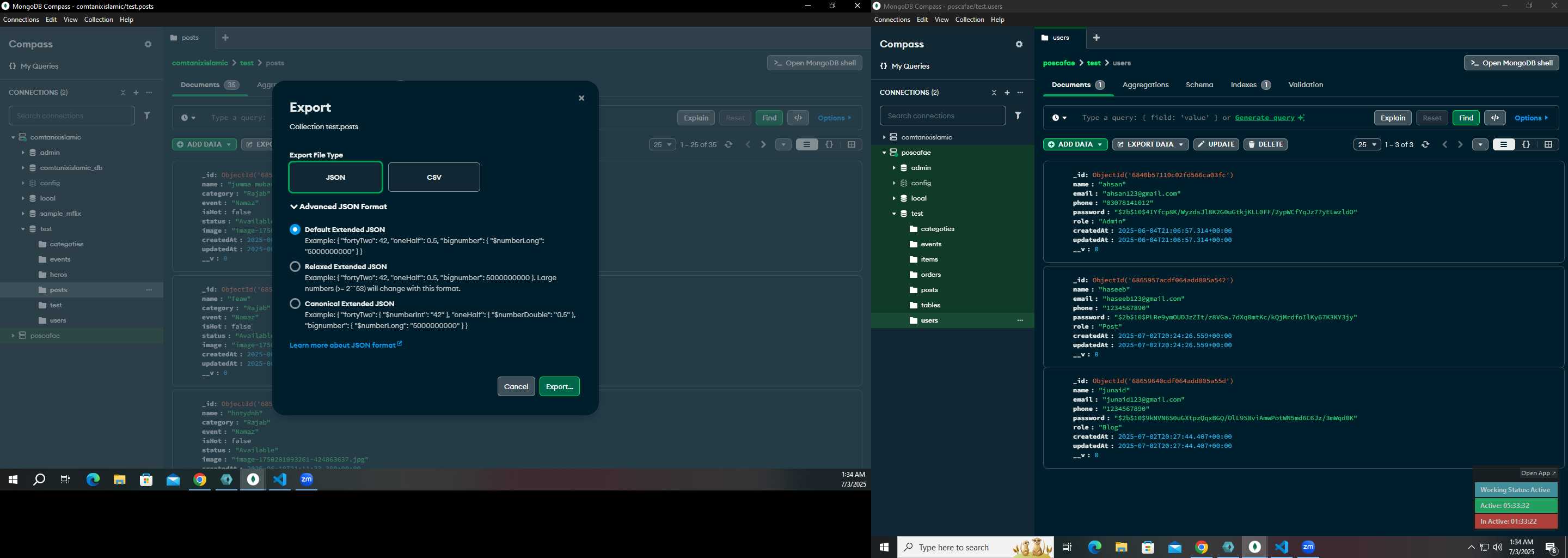Cancel the Export dialog
The height and width of the screenshot is (558, 1568).
[516, 386]
